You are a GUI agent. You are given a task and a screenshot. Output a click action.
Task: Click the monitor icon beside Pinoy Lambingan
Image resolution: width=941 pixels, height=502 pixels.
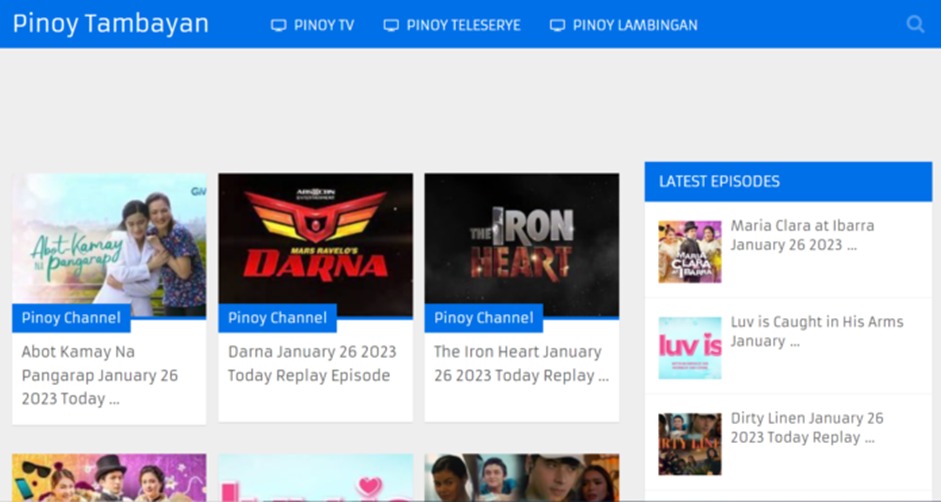[x=557, y=25]
